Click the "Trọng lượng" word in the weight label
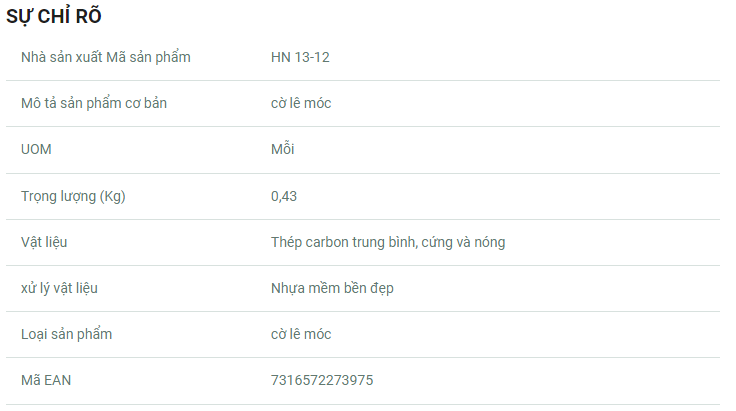This screenshot has width=736, height=411. click(57, 196)
